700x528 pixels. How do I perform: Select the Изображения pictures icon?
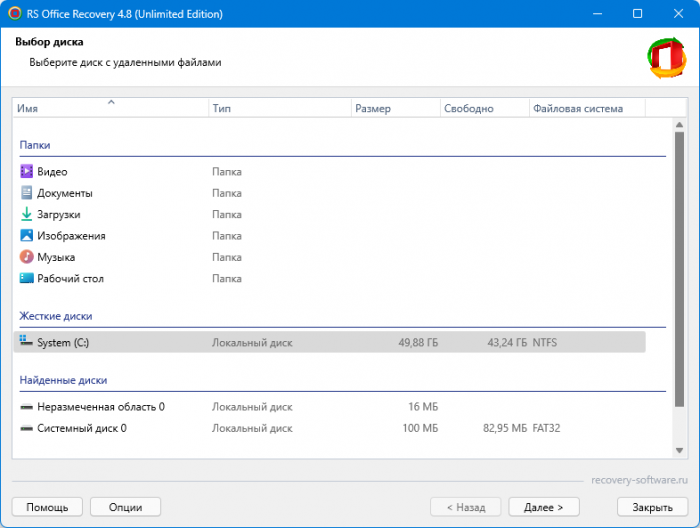(x=26, y=236)
